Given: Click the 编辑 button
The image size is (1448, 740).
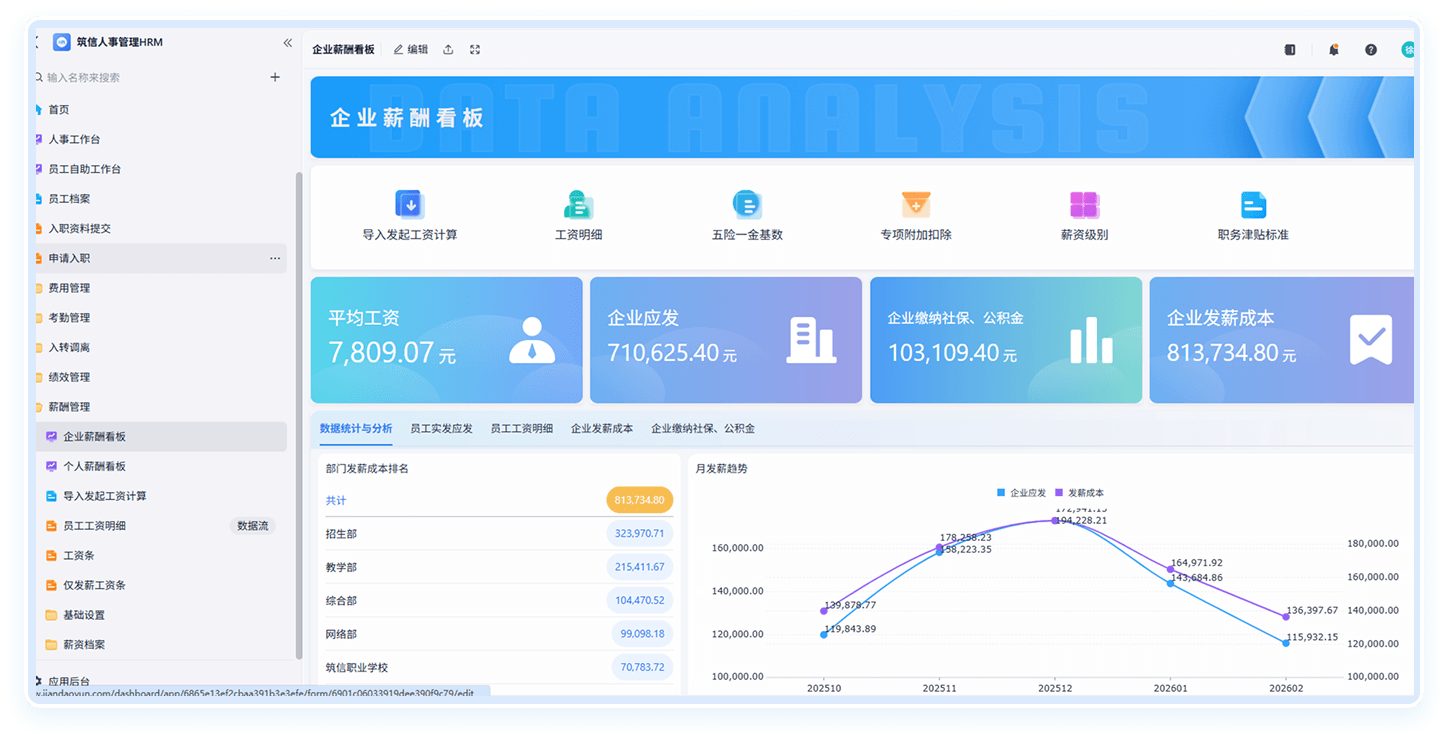Looking at the screenshot, I should click(x=410, y=49).
